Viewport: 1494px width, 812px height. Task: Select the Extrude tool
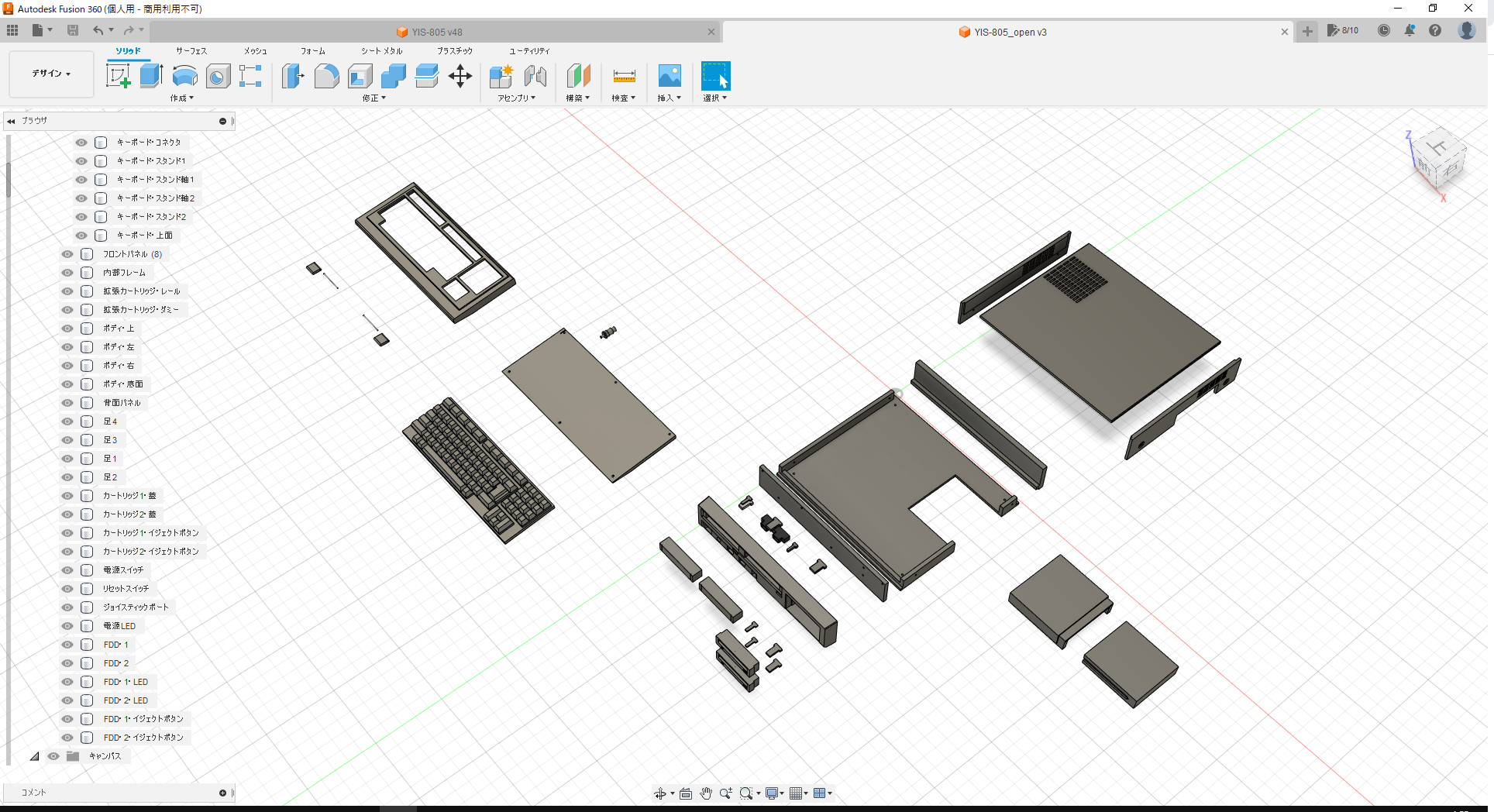point(150,75)
